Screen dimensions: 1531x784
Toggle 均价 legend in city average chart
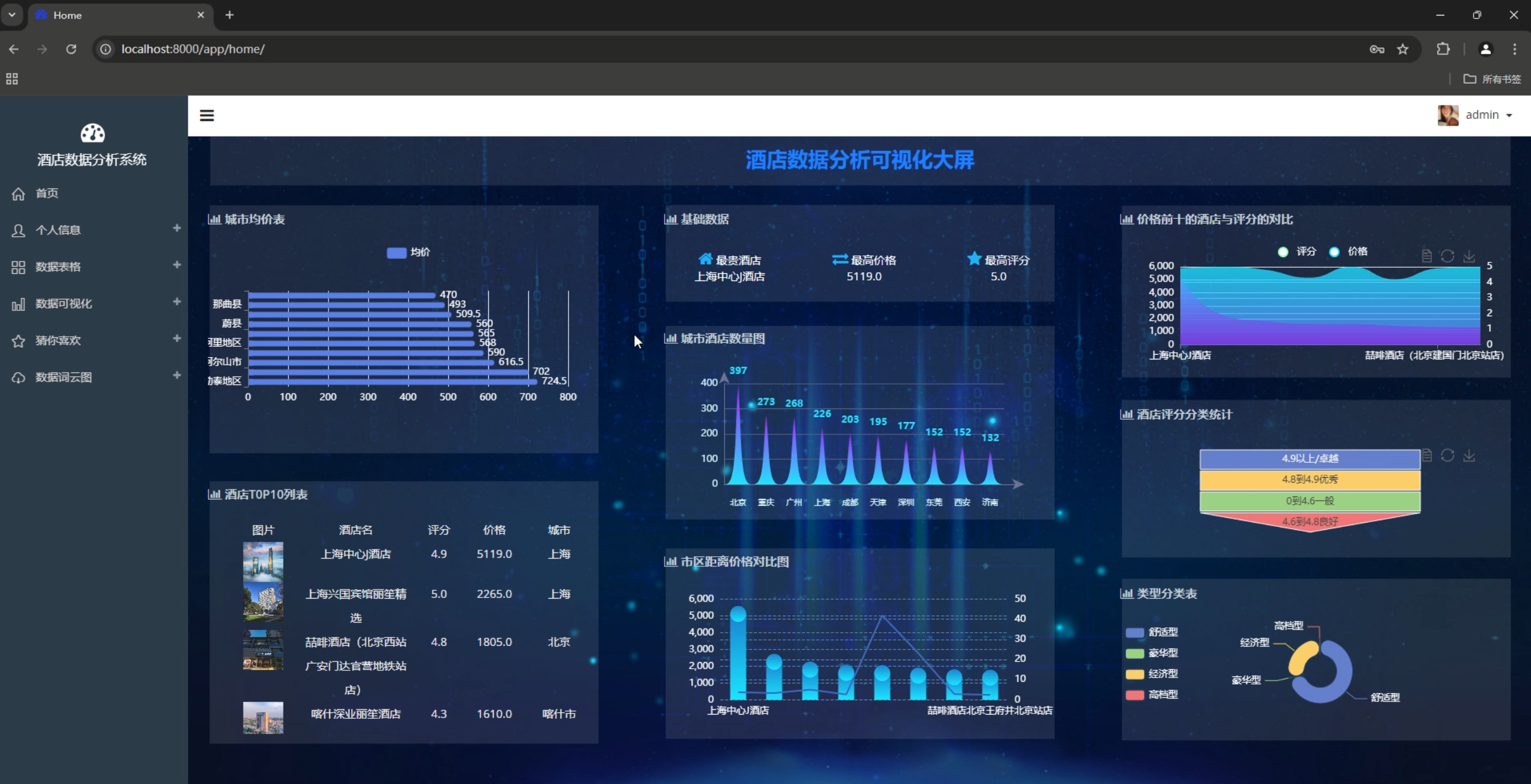408,252
